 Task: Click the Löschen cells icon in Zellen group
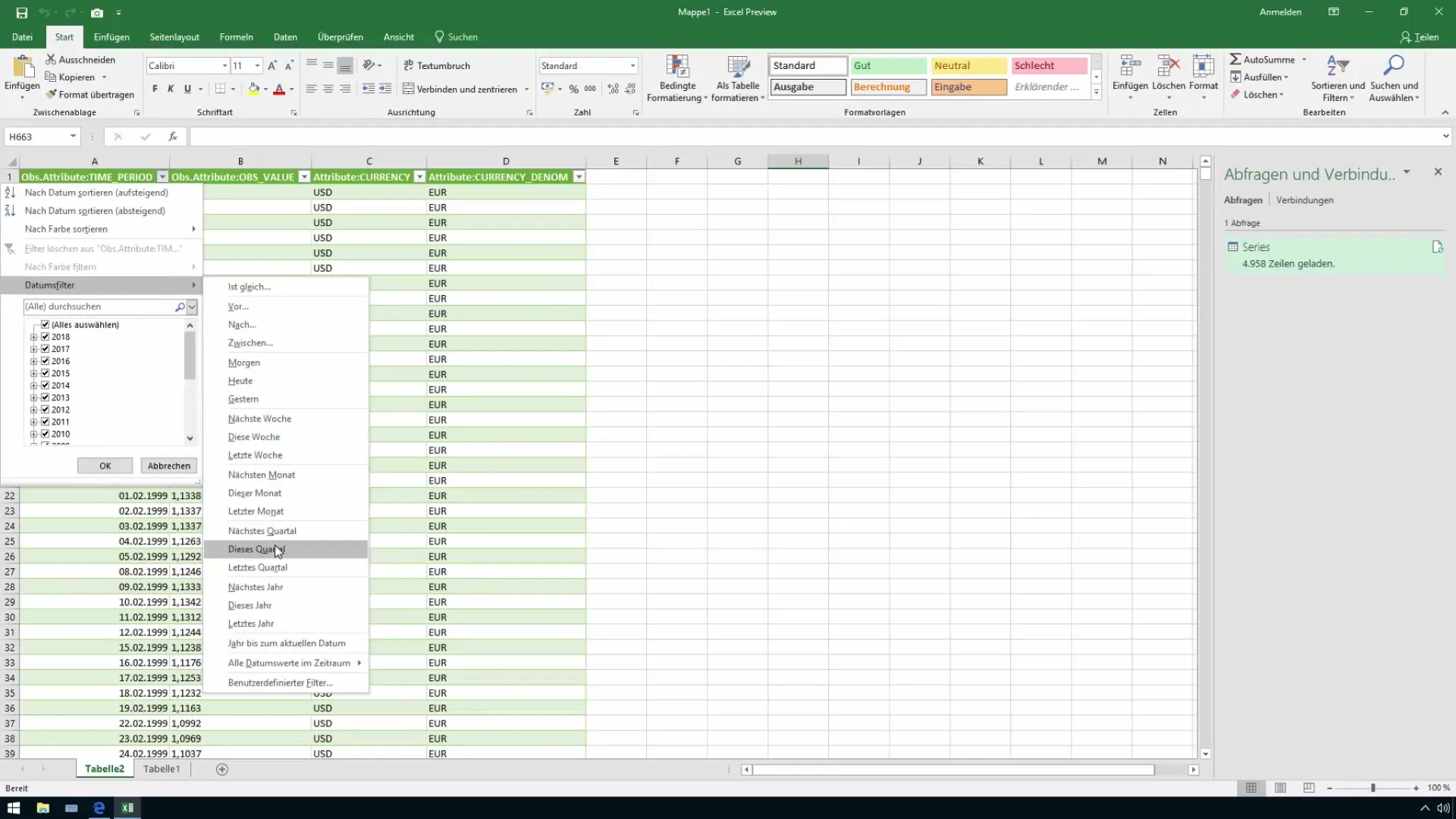1169,67
